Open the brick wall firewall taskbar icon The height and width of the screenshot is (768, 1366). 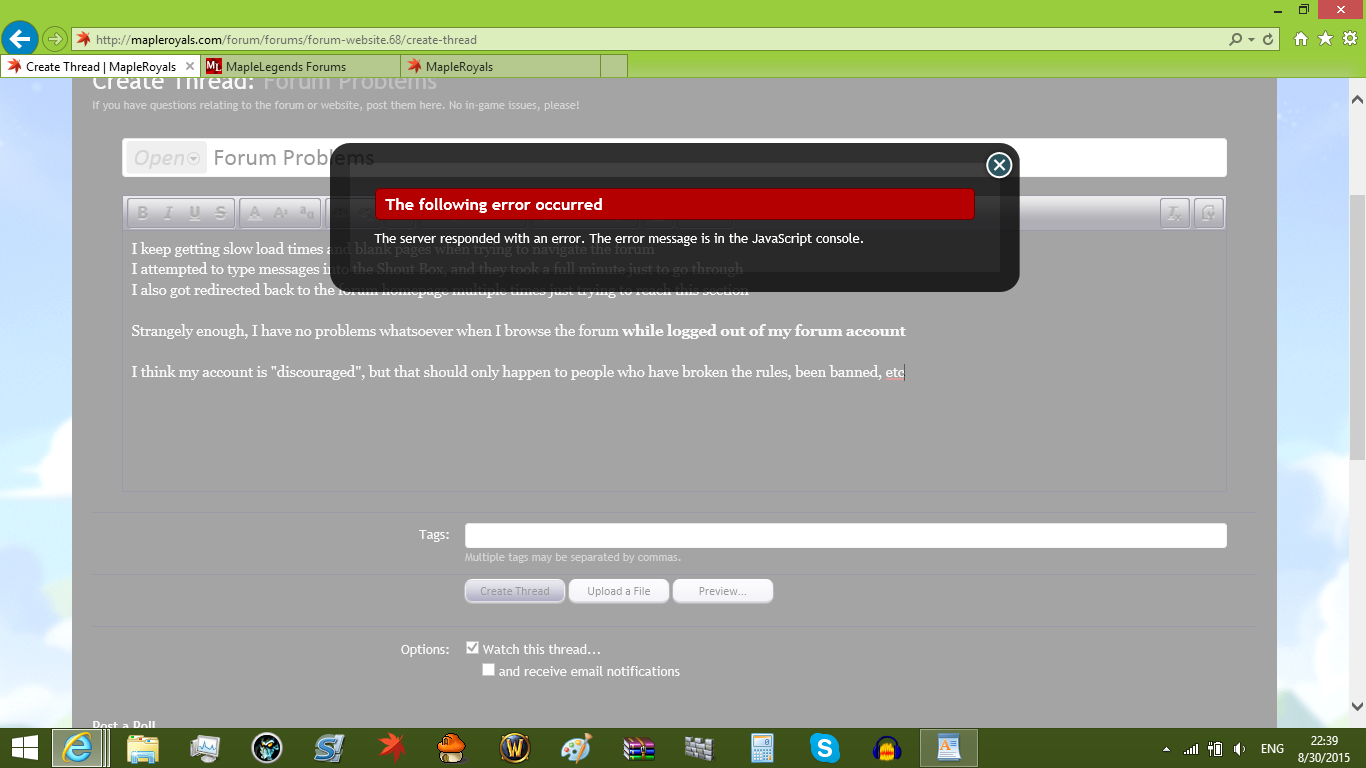[700, 748]
